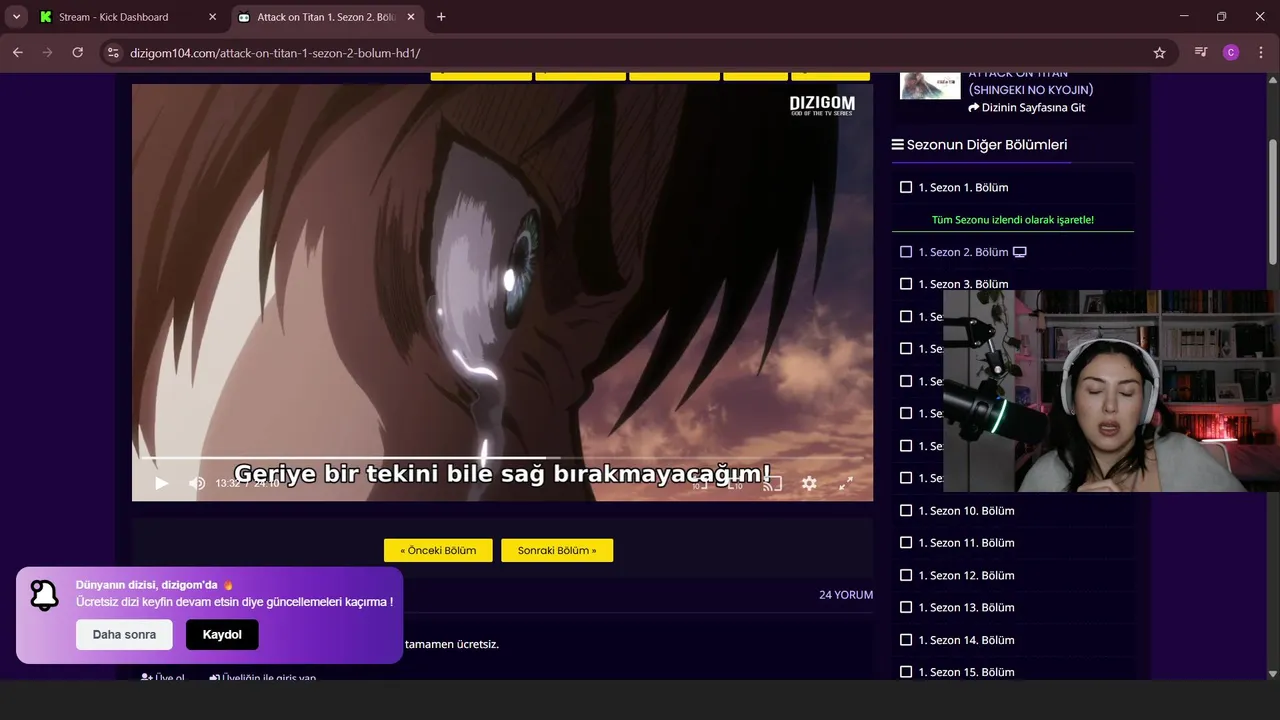The image size is (1280, 720).
Task: Open the Dizinin Sayfasına Git link
Action: click(x=1026, y=107)
